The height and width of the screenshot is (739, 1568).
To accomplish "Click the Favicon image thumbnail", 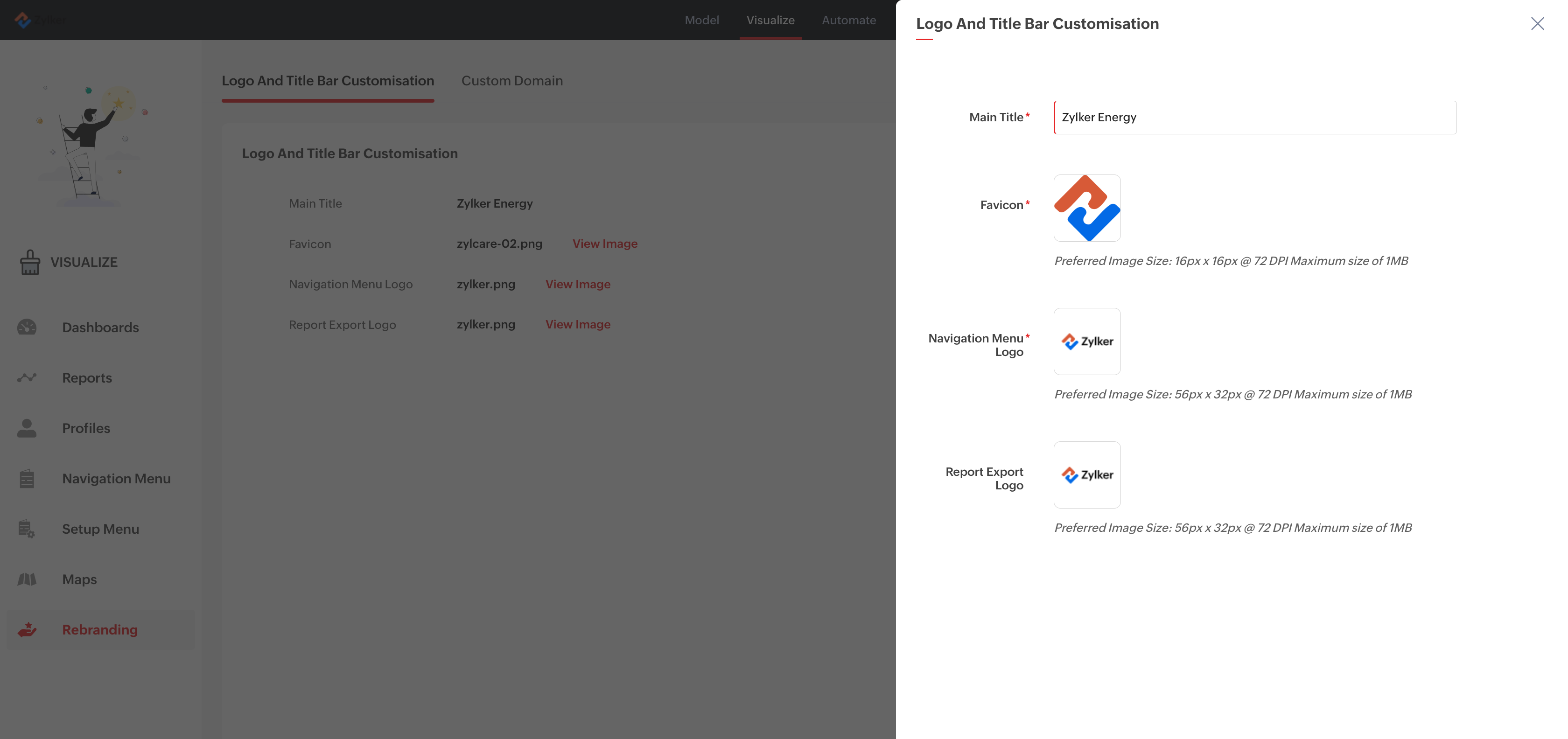I will pos(1086,208).
